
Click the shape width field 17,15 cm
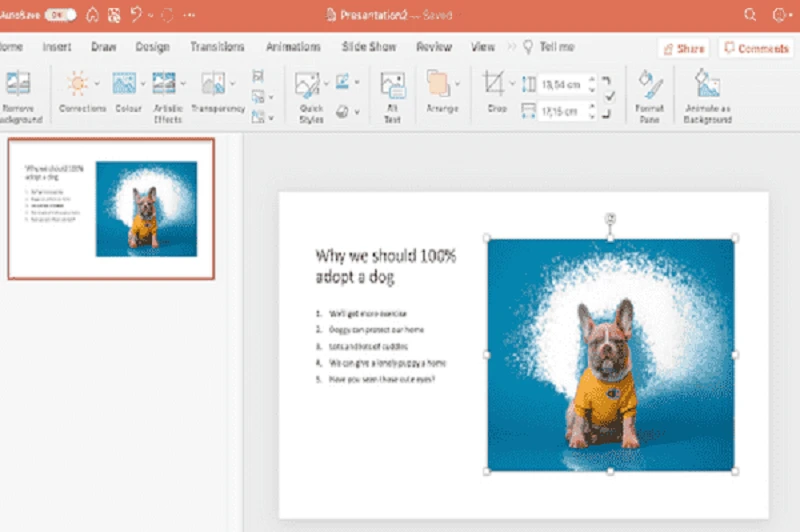(562, 111)
